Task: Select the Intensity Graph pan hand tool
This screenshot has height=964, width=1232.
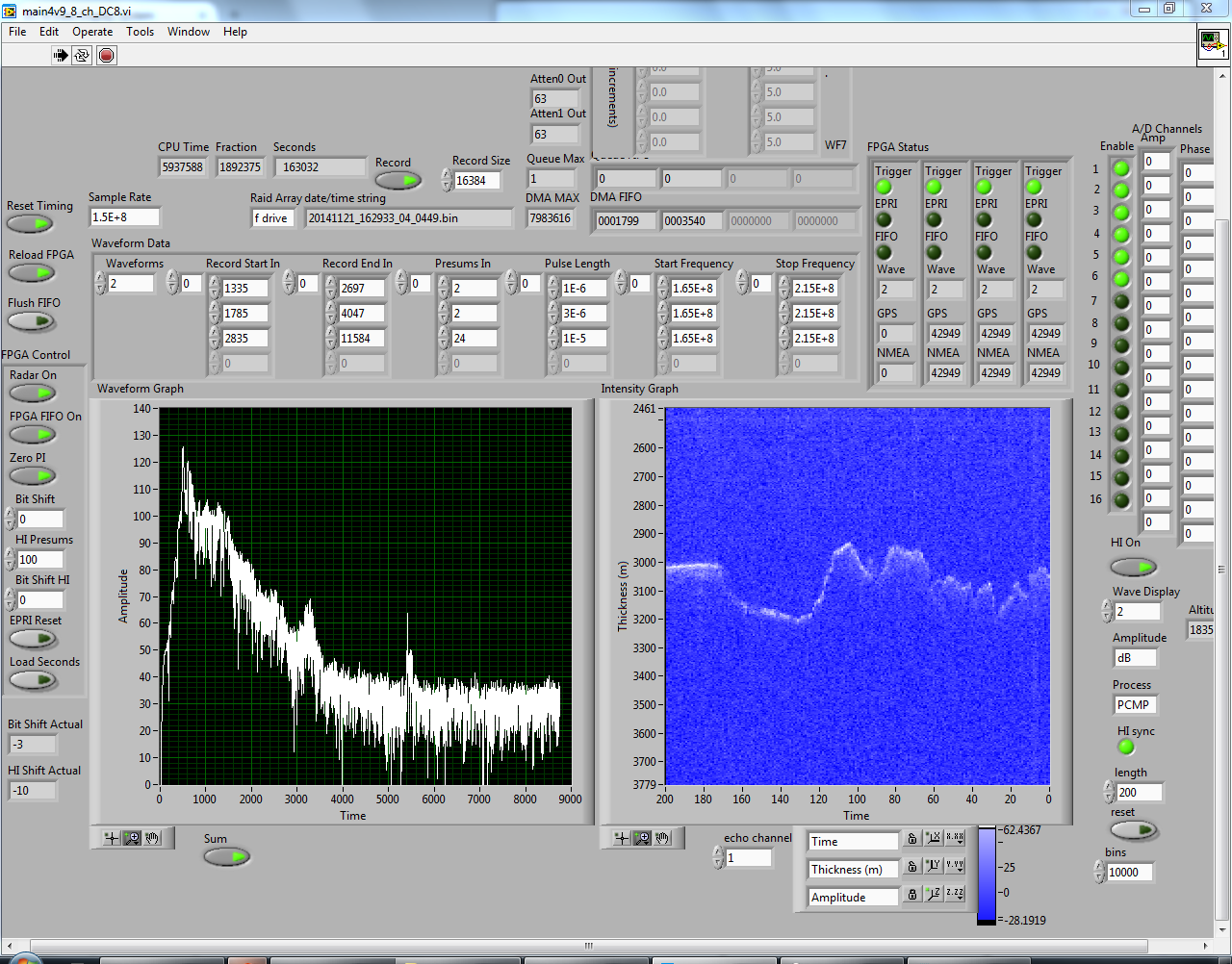Action: point(662,838)
